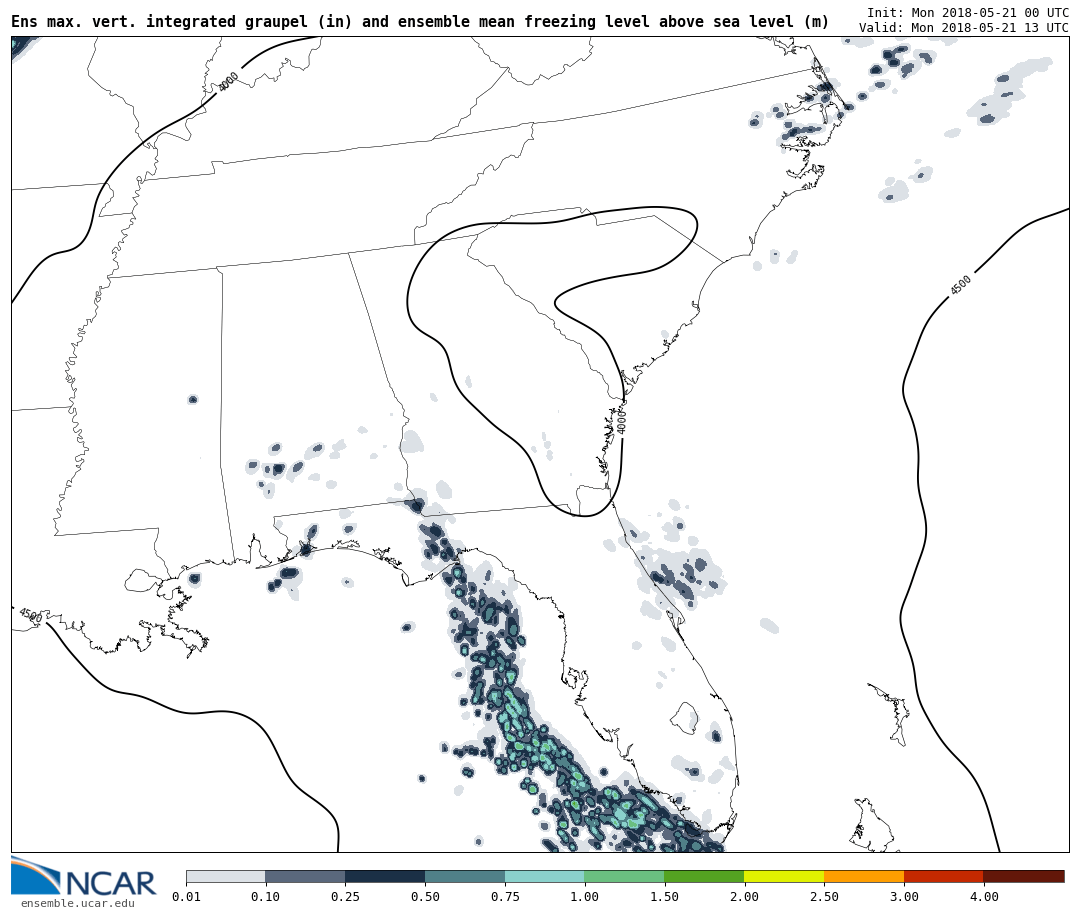Screen dimensions: 1080x915
Task: Click the bright green 1.00–1.50 colorbar swatch
Action: [624, 876]
